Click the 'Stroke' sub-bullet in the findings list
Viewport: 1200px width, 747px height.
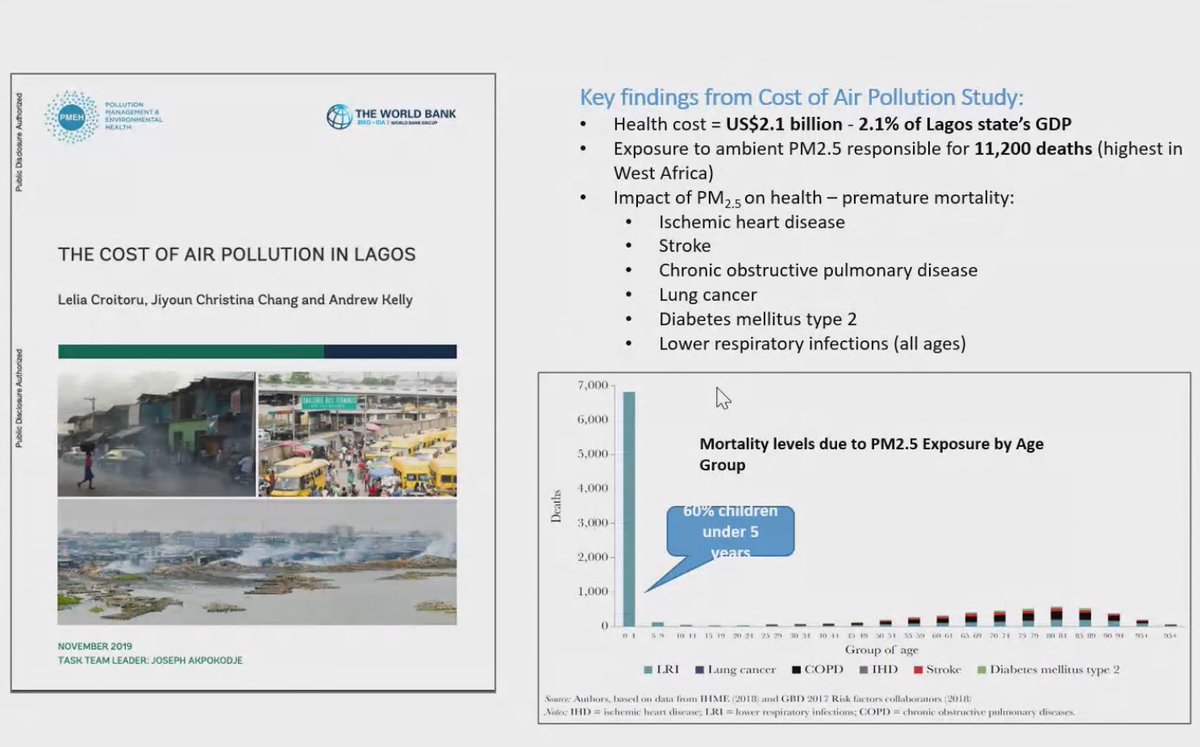(x=685, y=246)
